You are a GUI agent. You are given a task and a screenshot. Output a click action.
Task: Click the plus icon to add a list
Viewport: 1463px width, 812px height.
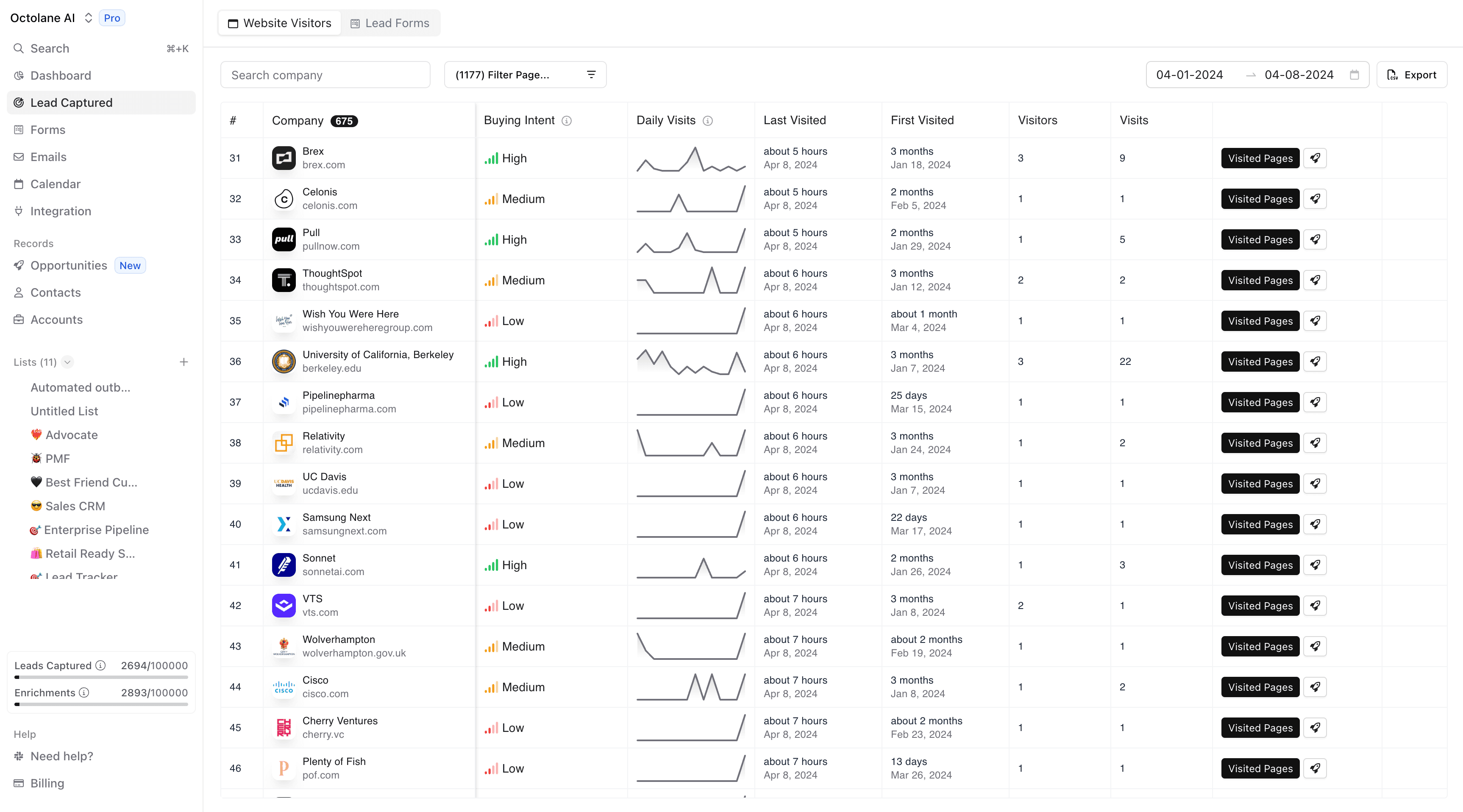184,362
